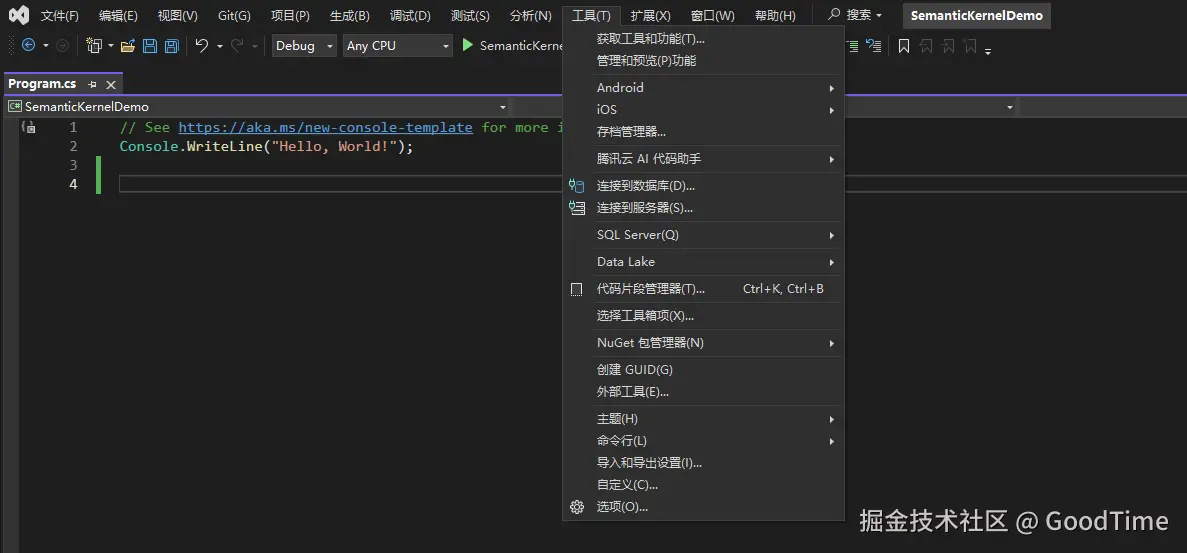Choose 选择工具箱项(X)... menu entry
The image size is (1187, 553).
[703, 315]
